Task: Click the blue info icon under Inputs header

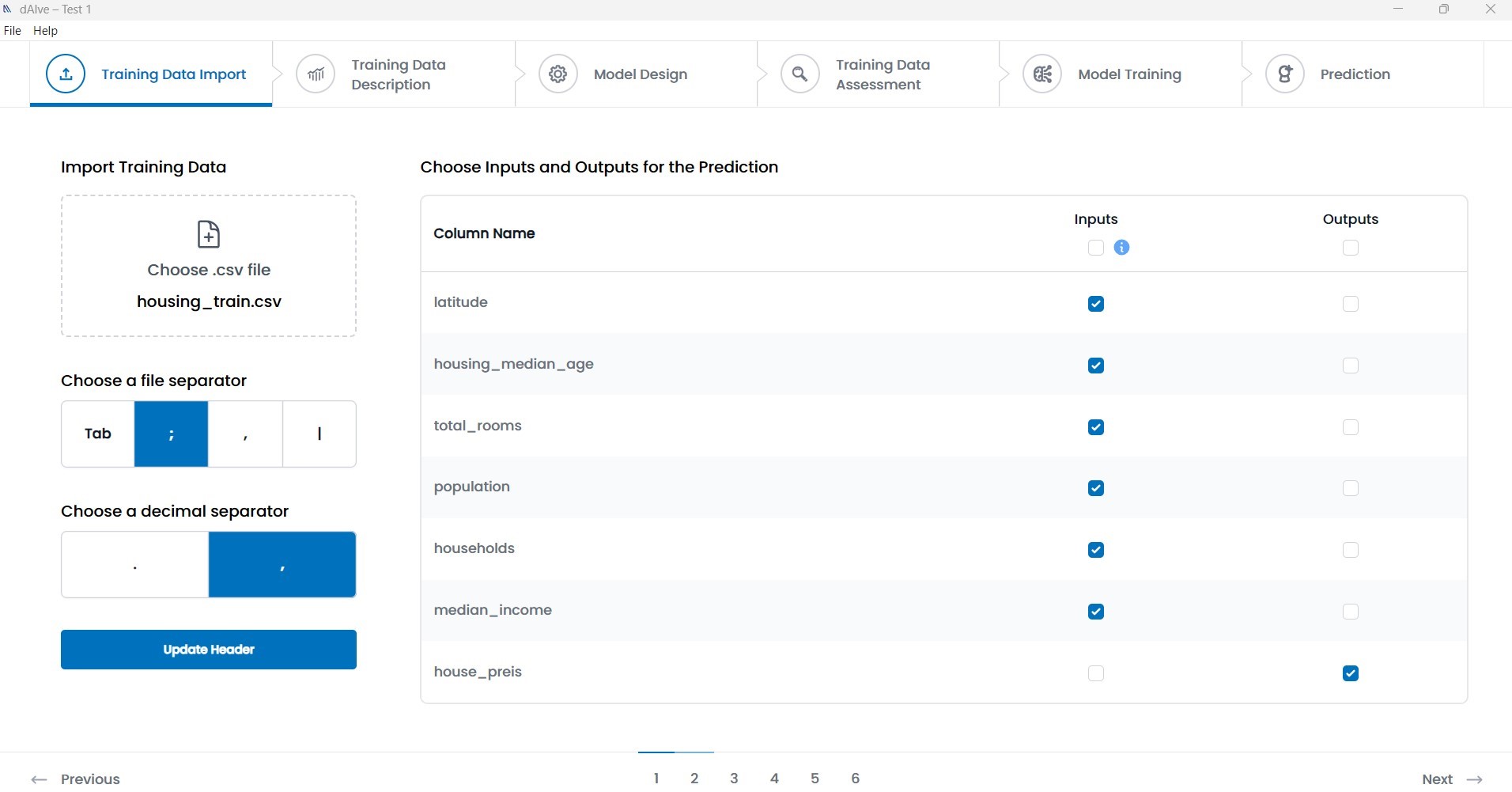Action: (1123, 248)
